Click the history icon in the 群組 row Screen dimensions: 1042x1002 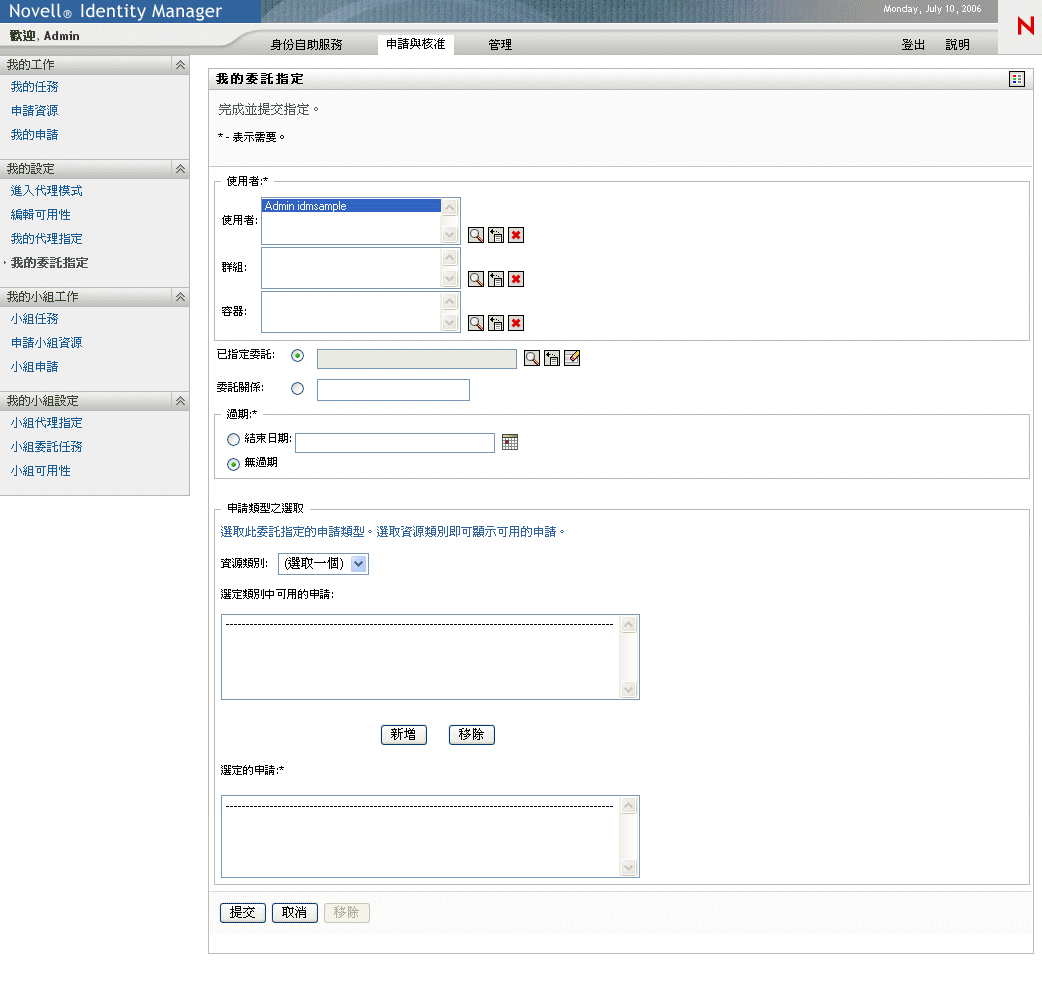[x=496, y=279]
